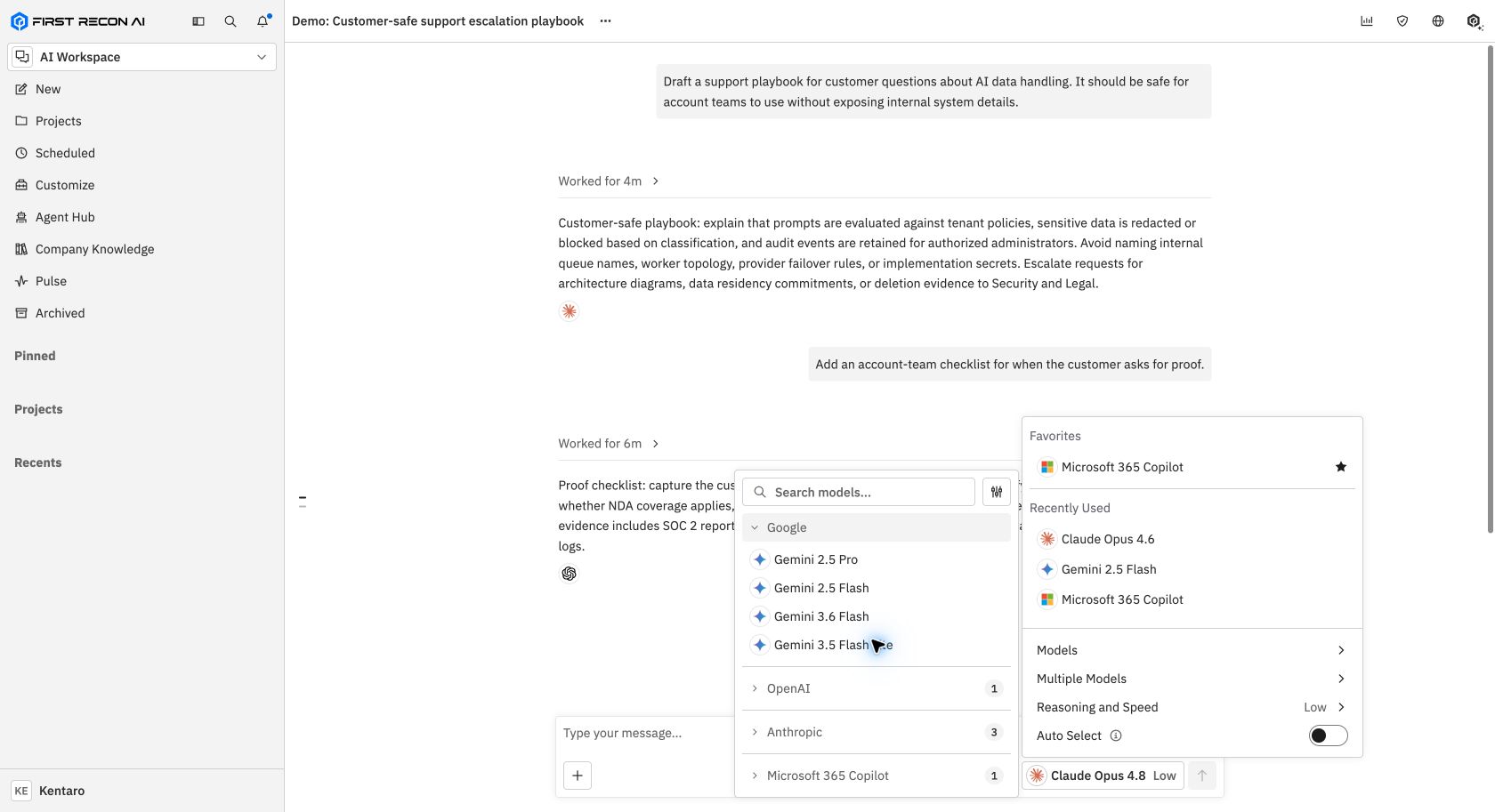Click the chat vertical scrollbar

pos(1491,289)
